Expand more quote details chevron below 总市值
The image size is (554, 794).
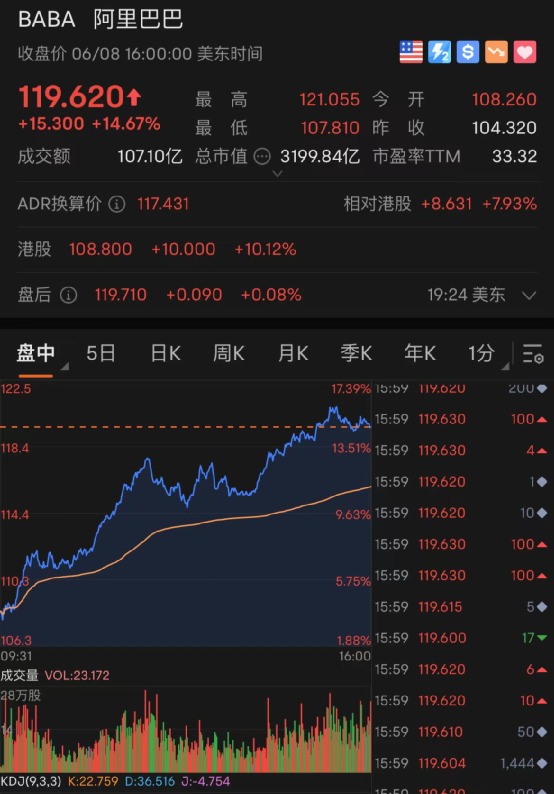pos(277,174)
